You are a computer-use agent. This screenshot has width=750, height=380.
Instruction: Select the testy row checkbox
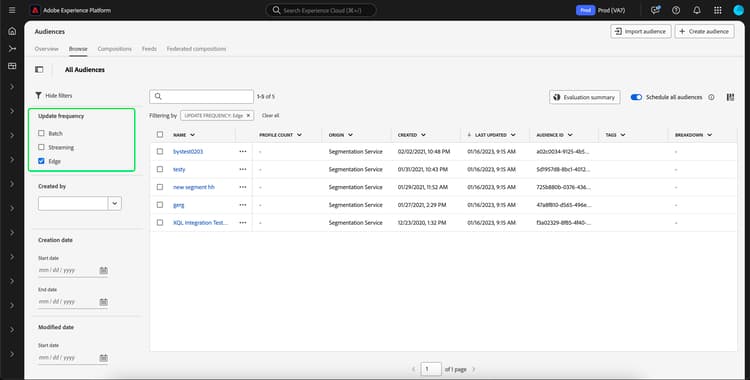tap(160, 169)
